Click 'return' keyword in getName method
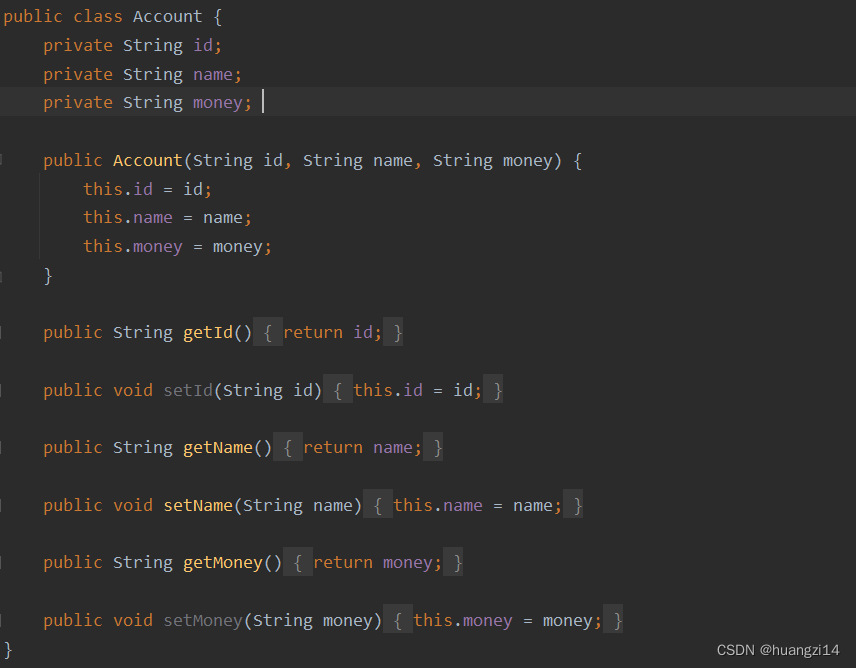 coord(333,448)
